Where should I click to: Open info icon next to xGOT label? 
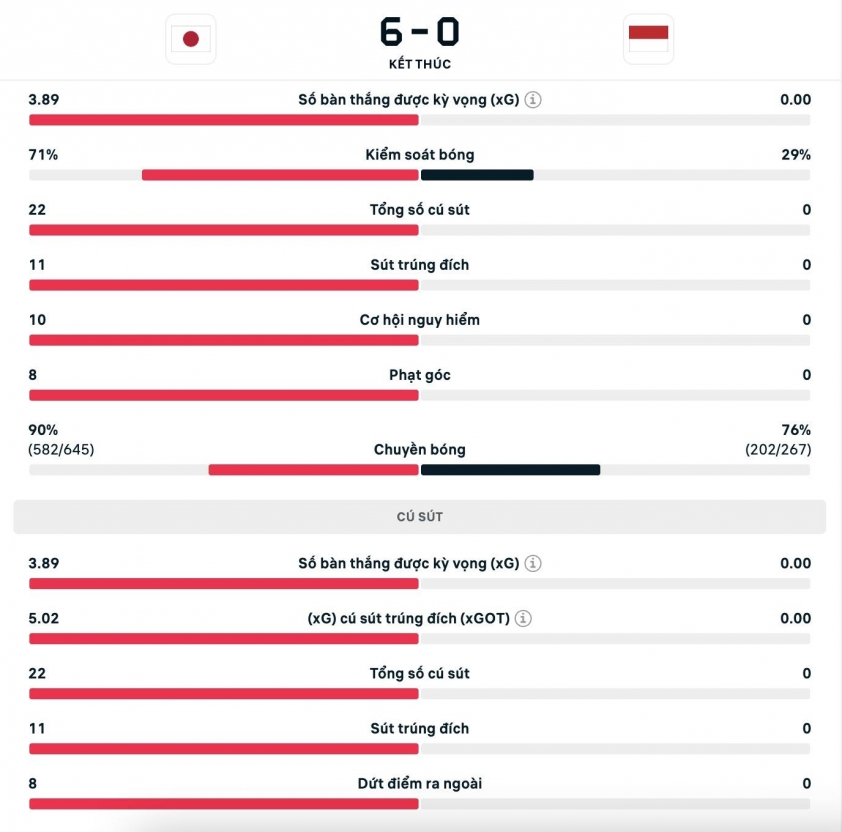click(x=523, y=618)
